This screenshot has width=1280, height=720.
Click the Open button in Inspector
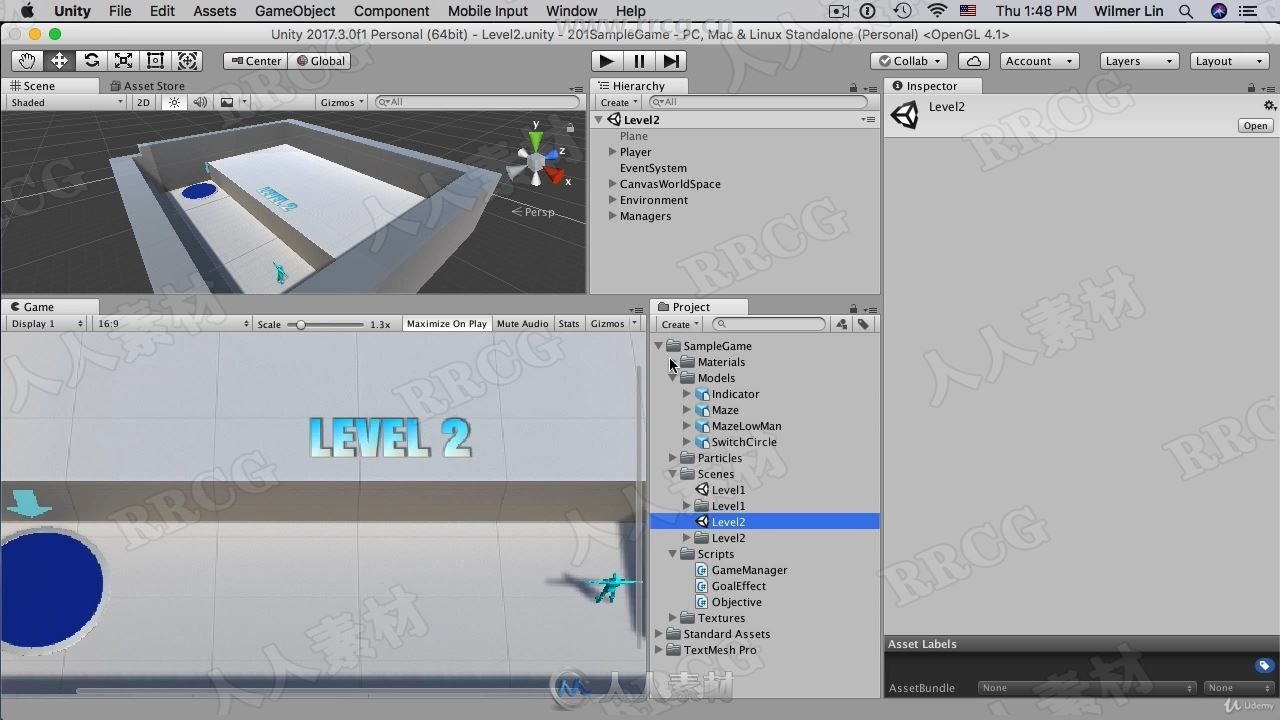[1255, 126]
